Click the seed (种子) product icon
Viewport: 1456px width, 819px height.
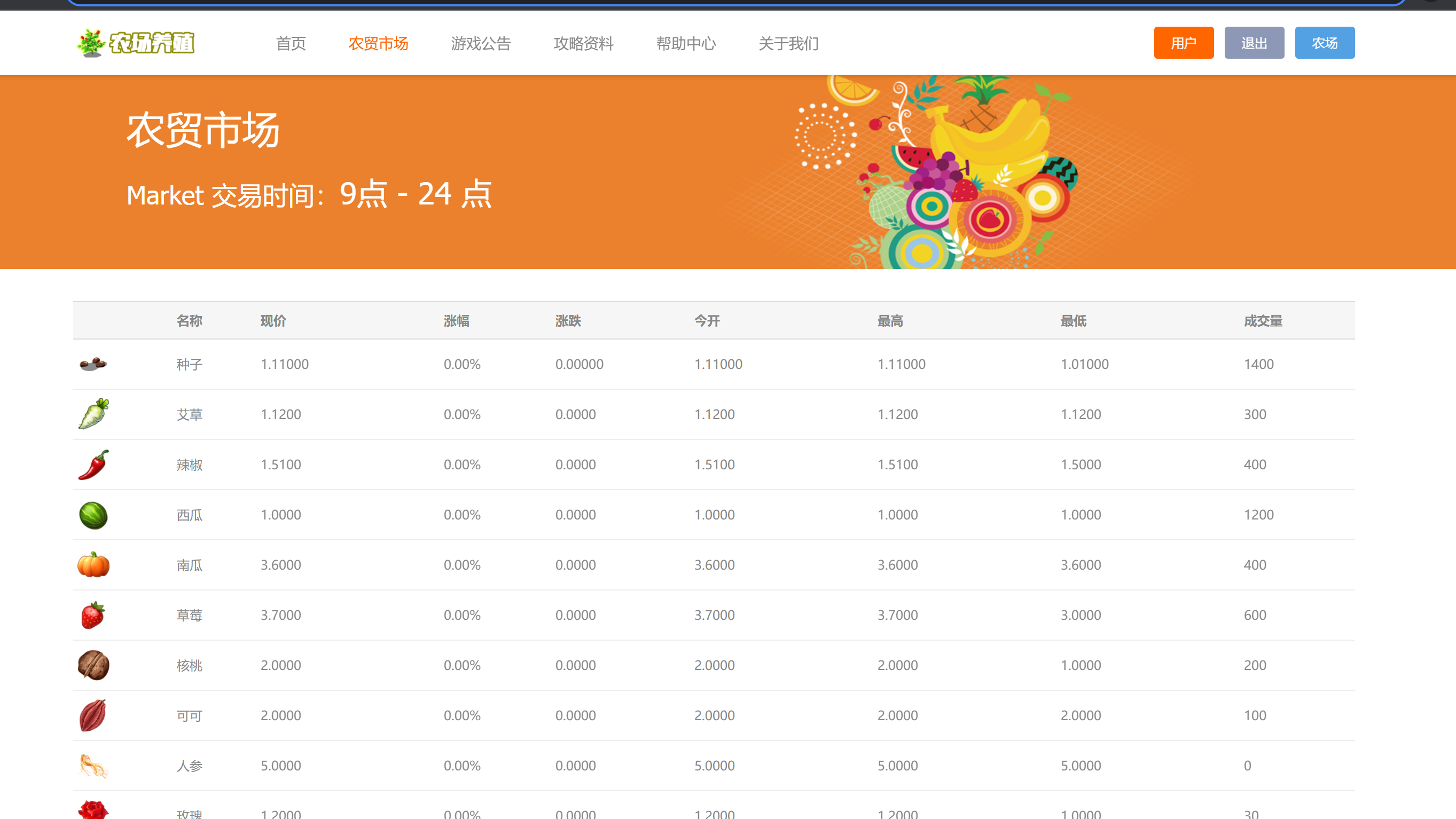point(93,364)
